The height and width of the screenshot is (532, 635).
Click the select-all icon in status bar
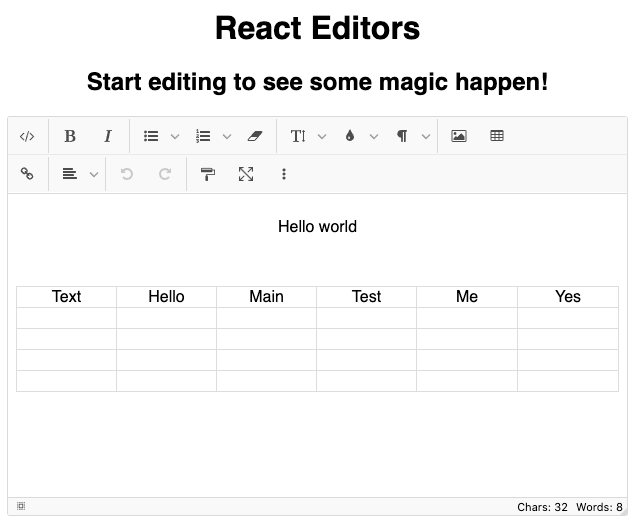click(21, 506)
